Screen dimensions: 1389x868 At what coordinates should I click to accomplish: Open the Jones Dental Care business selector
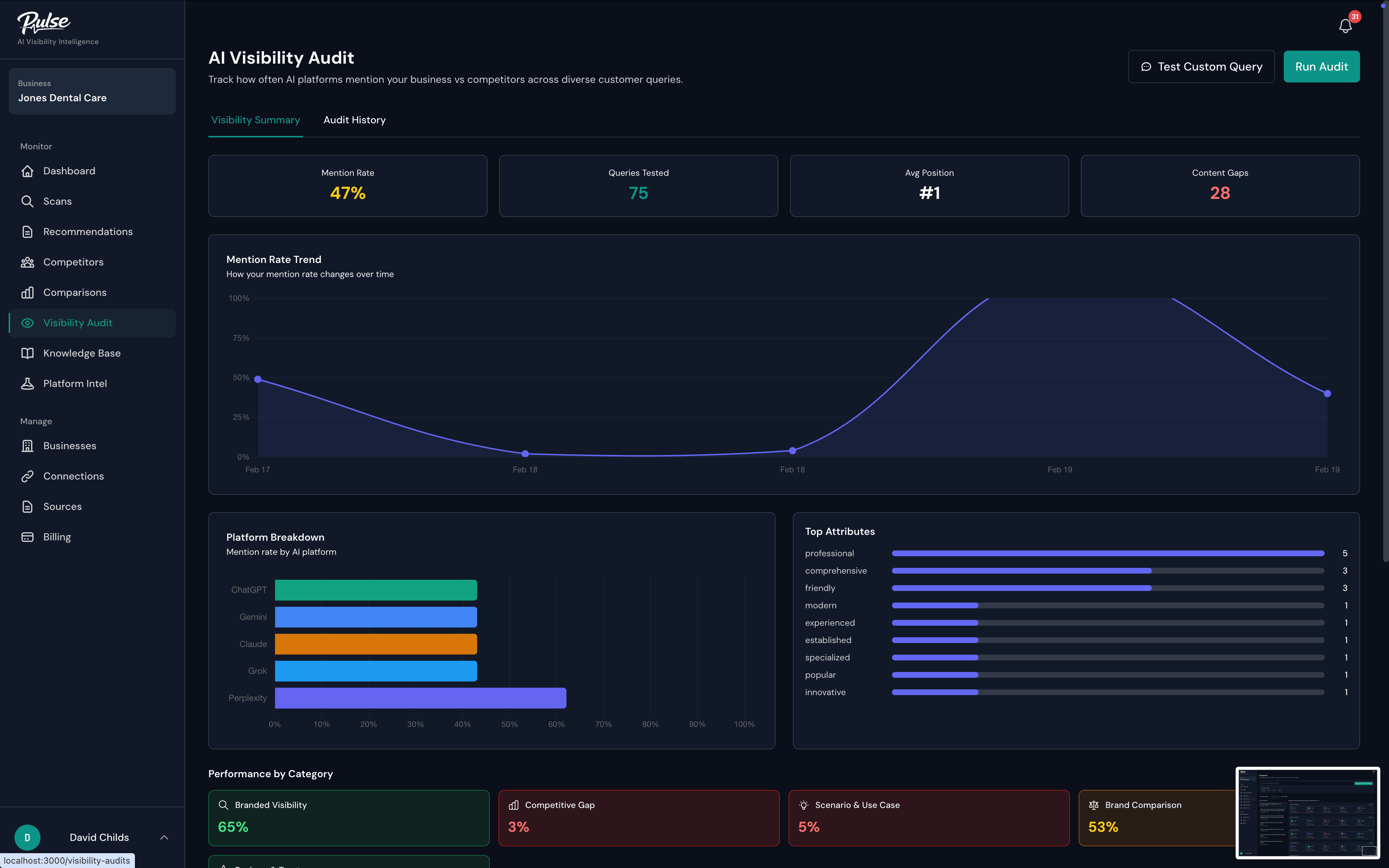click(92, 91)
